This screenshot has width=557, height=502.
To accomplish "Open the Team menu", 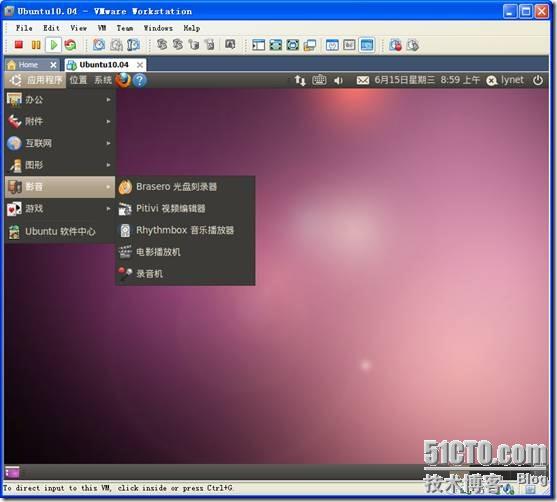I will pyautogui.click(x=125, y=28).
